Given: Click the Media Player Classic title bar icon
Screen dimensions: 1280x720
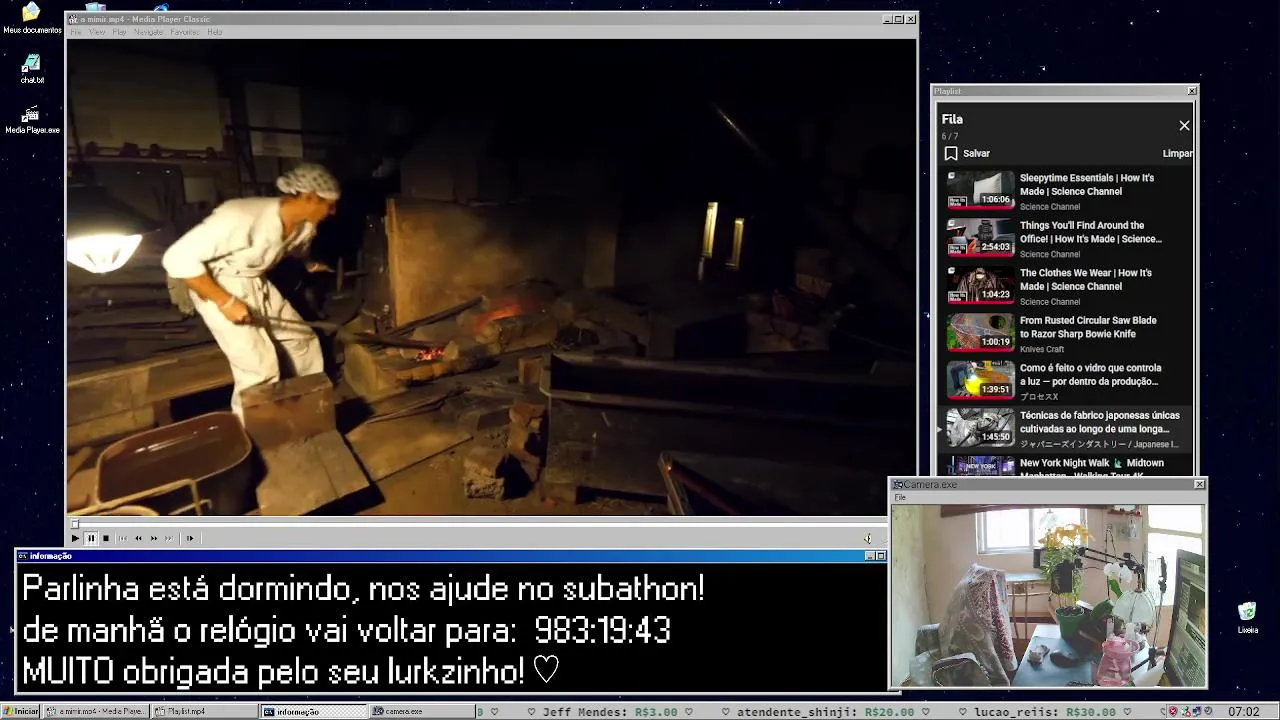Looking at the screenshot, I should 72,19.
